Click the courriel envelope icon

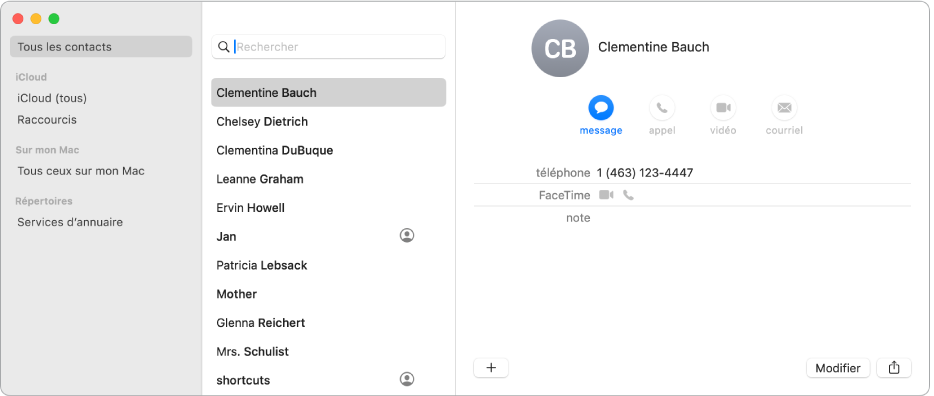[784, 108]
